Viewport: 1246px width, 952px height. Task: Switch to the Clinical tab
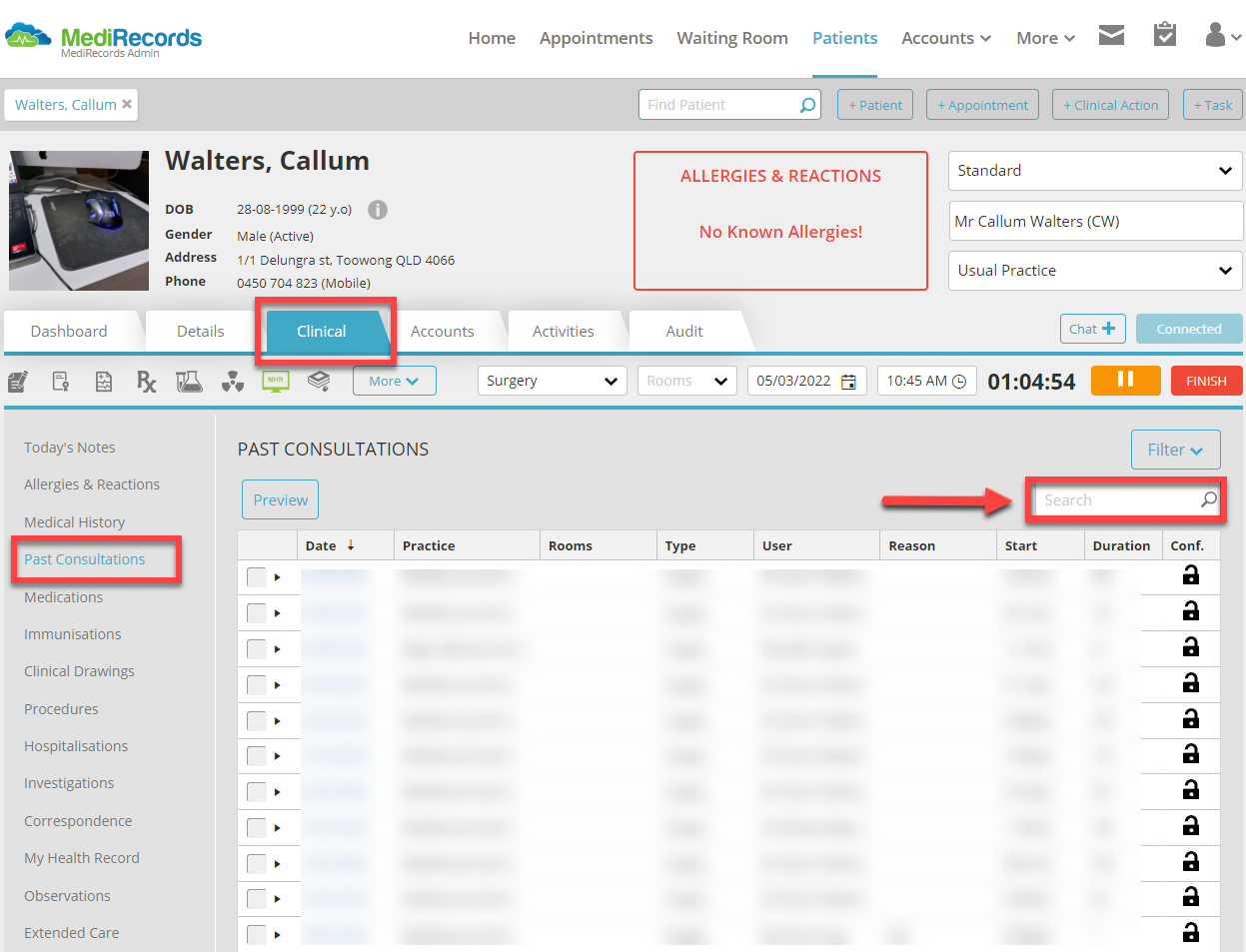click(321, 332)
